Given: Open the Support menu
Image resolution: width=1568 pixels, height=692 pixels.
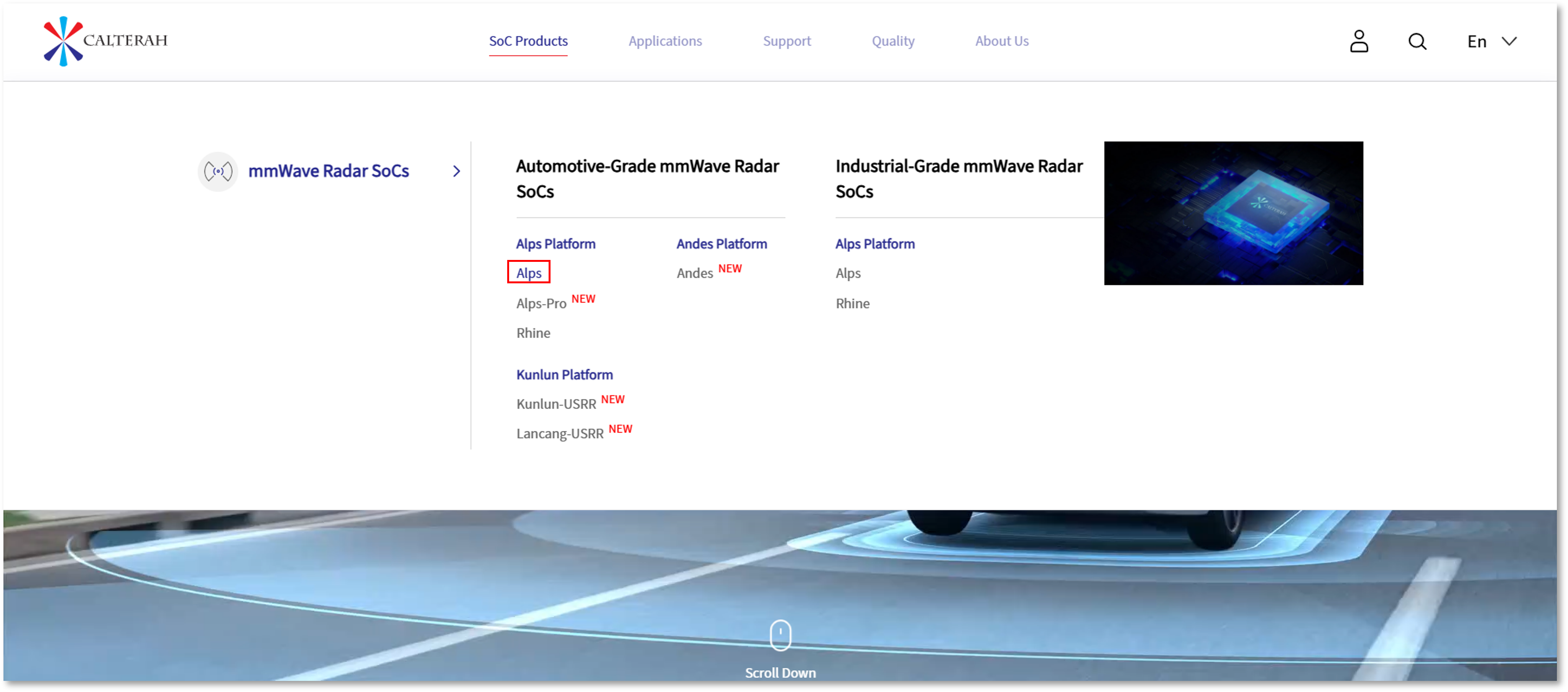Looking at the screenshot, I should tap(786, 41).
